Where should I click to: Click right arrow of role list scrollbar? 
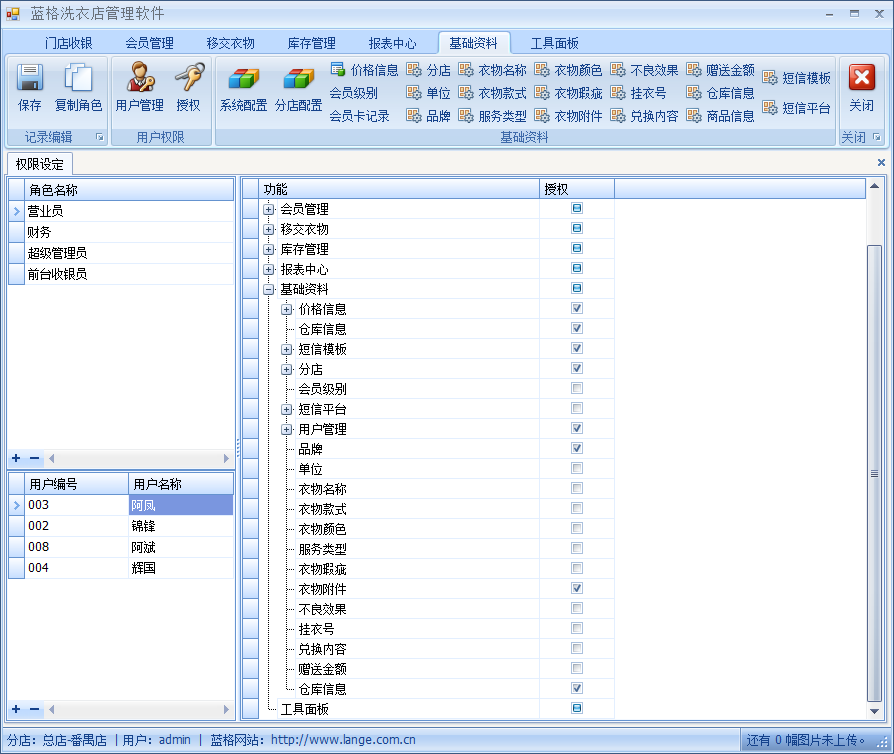click(226, 458)
